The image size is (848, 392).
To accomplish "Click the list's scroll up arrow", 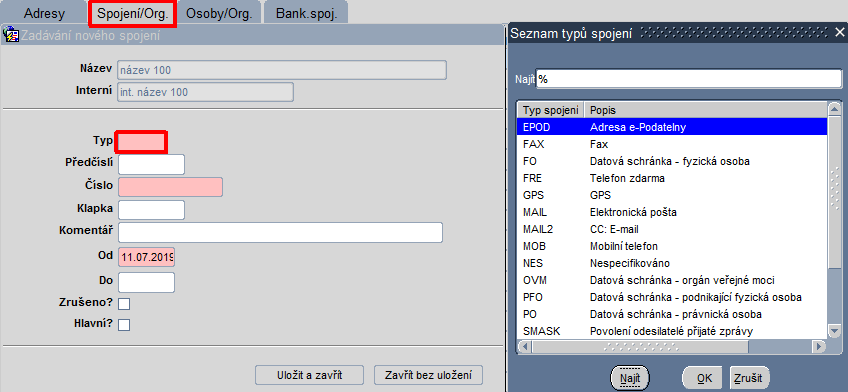I will (835, 109).
